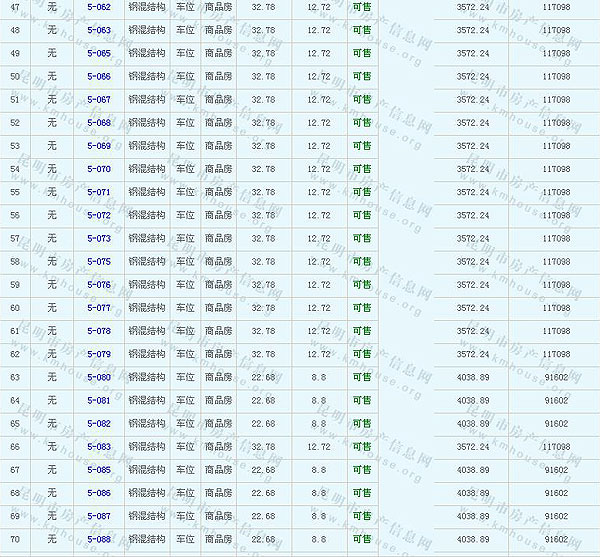Open unit 5-072 details link

tap(99, 215)
